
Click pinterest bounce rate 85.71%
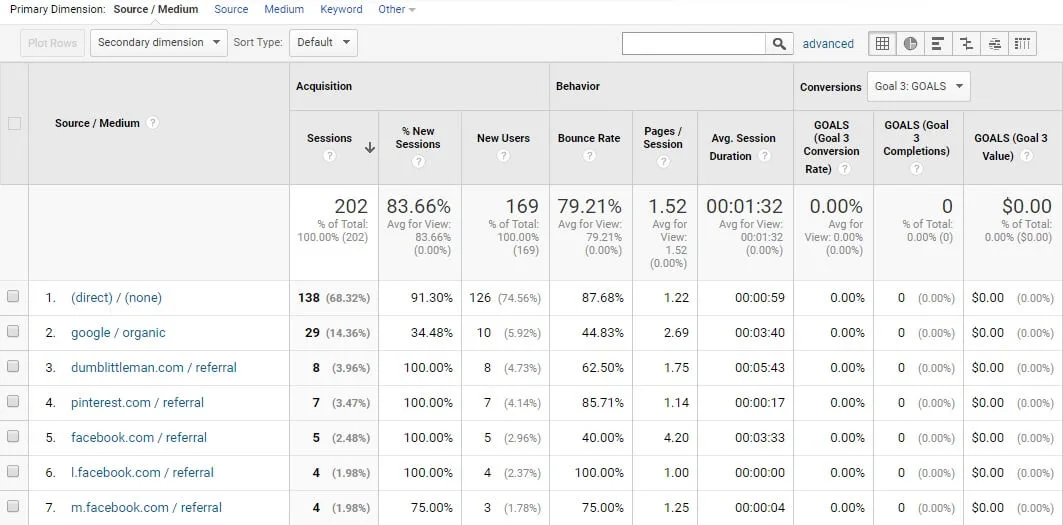[x=603, y=403]
